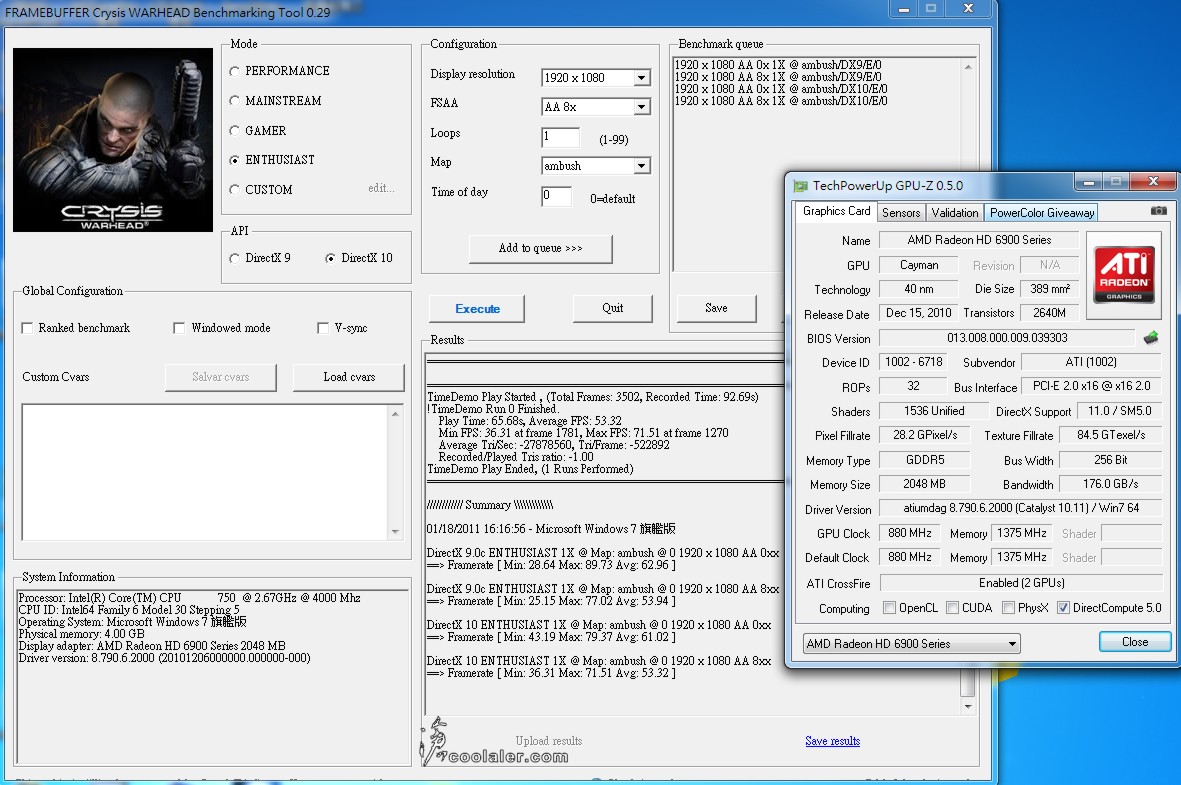Toggle Windowed mode checkbox
Screen dimensions: 1181x785
(179, 328)
